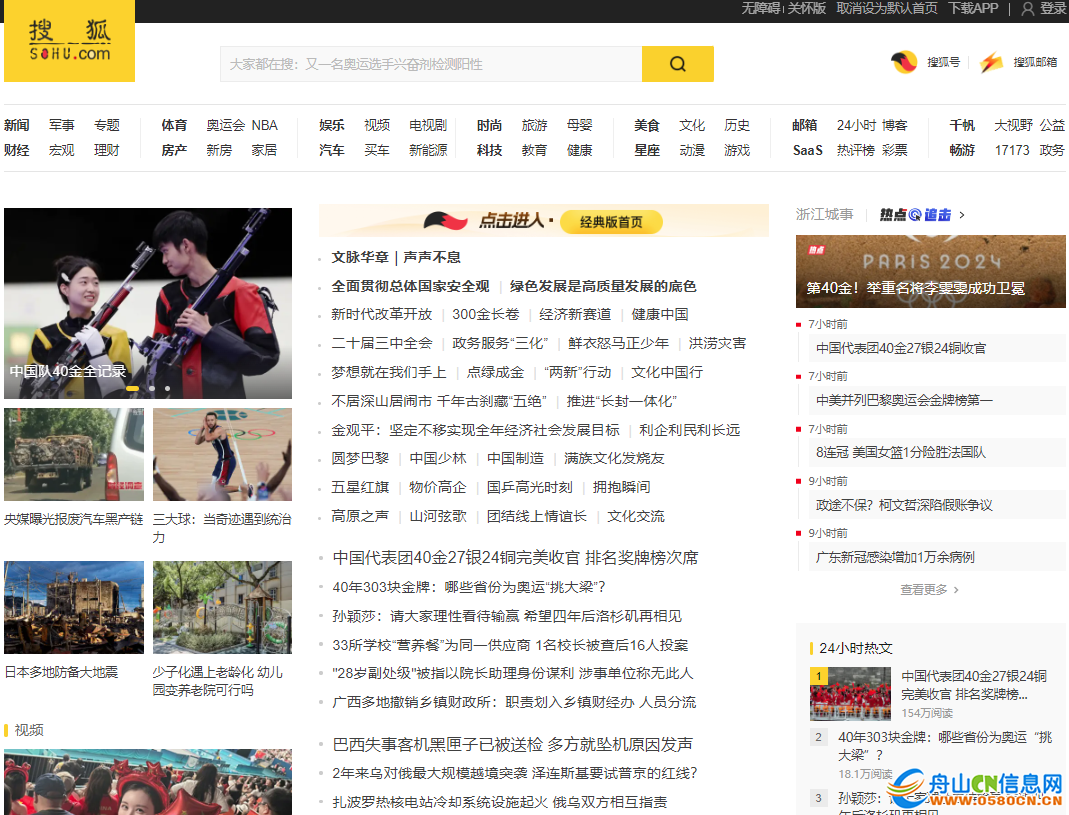The width and height of the screenshot is (1069, 815).
Task: Open the 日本多地防备大地震 thumbnail
Action: [x=74, y=608]
